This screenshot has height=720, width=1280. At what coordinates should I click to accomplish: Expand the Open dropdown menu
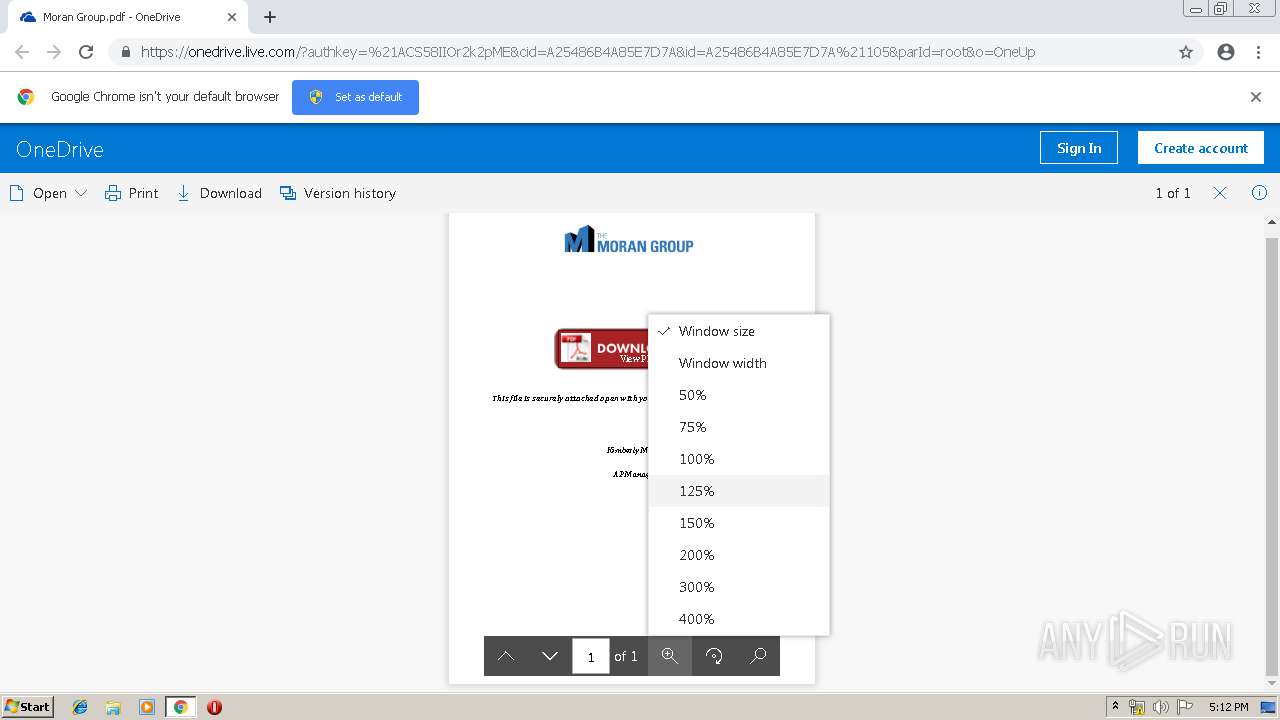click(48, 193)
